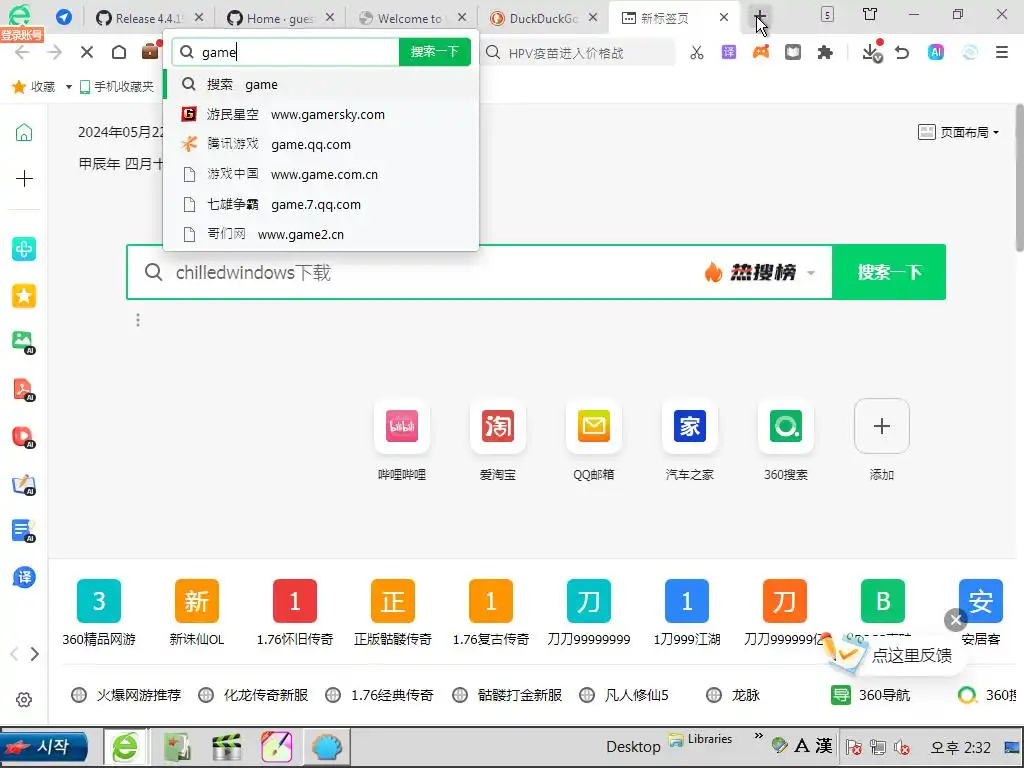
Task: Click the stop loading X icon
Action: pyautogui.click(x=87, y=52)
